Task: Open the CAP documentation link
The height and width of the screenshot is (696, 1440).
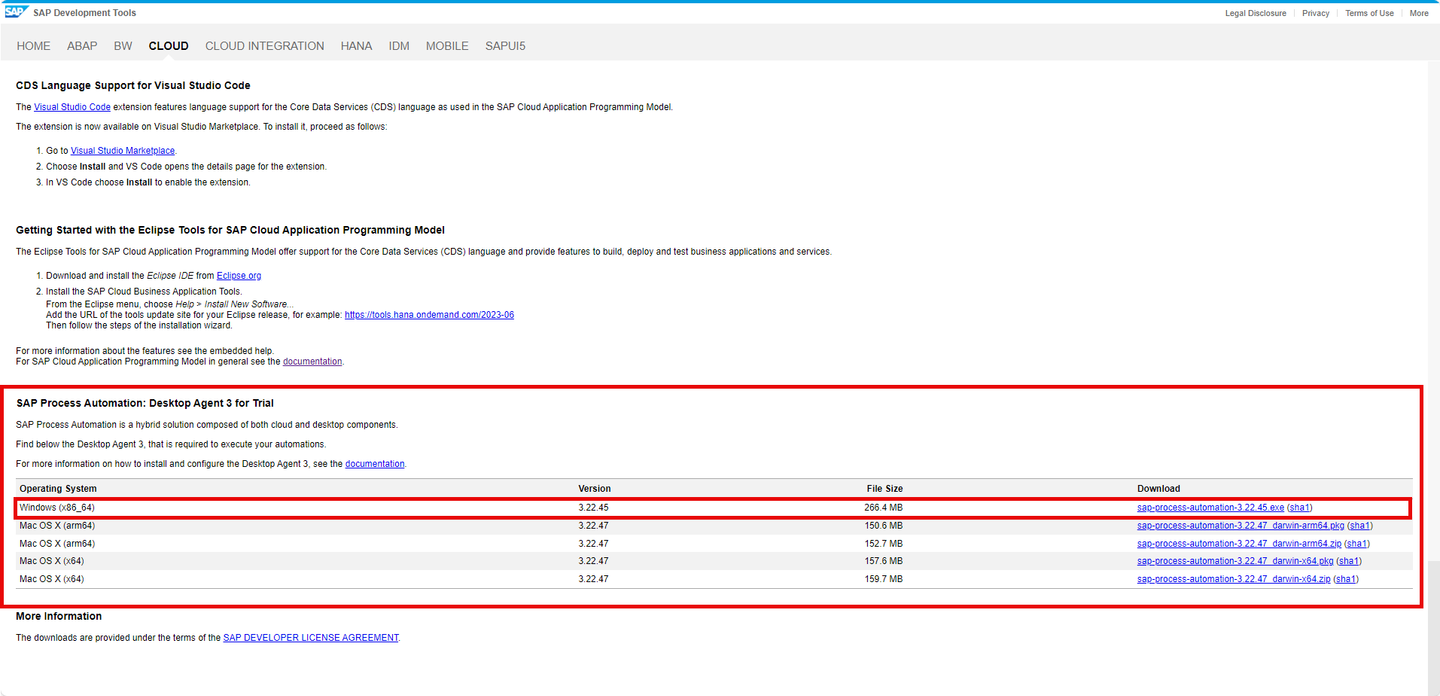Action: [312, 361]
